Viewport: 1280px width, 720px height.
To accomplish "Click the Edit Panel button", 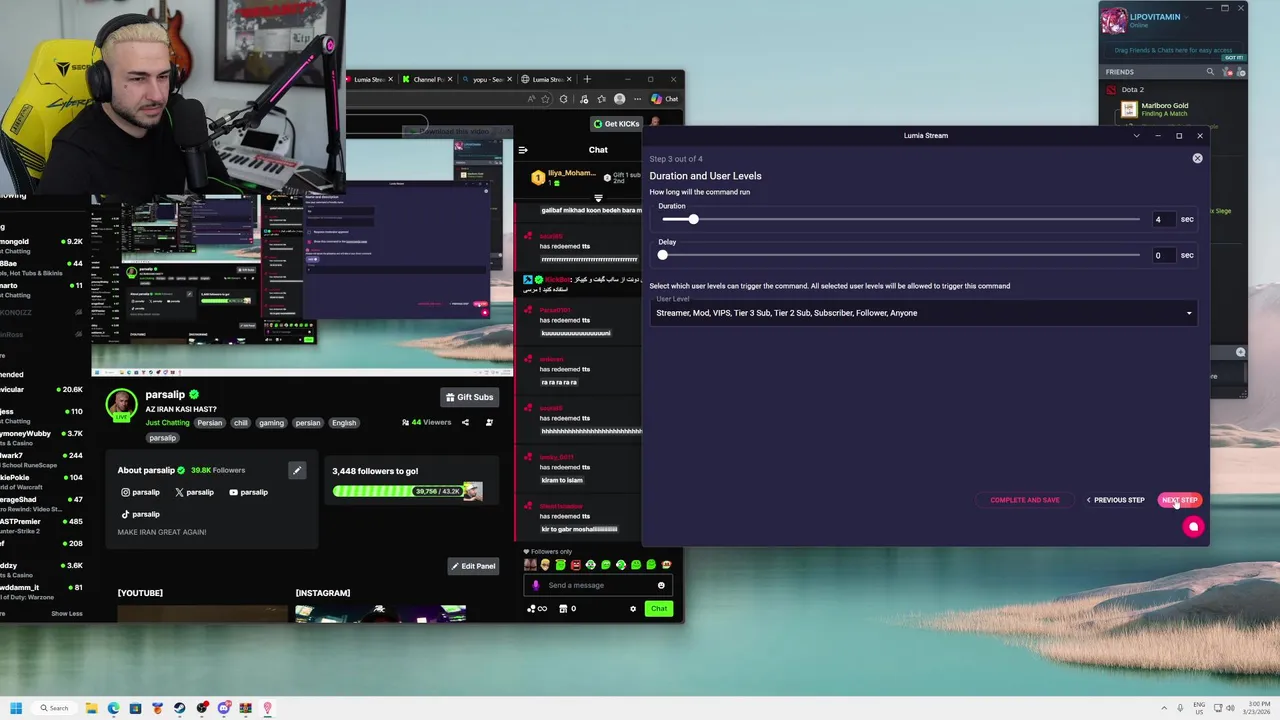I will [x=473, y=566].
